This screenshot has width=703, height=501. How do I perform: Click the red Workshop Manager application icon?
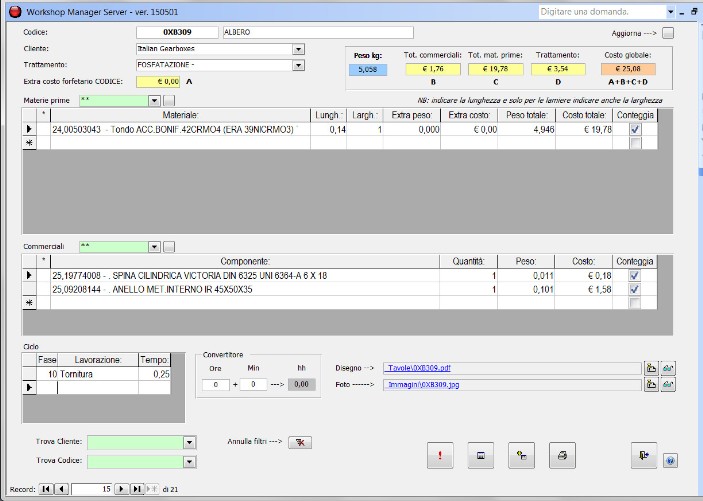point(15,12)
